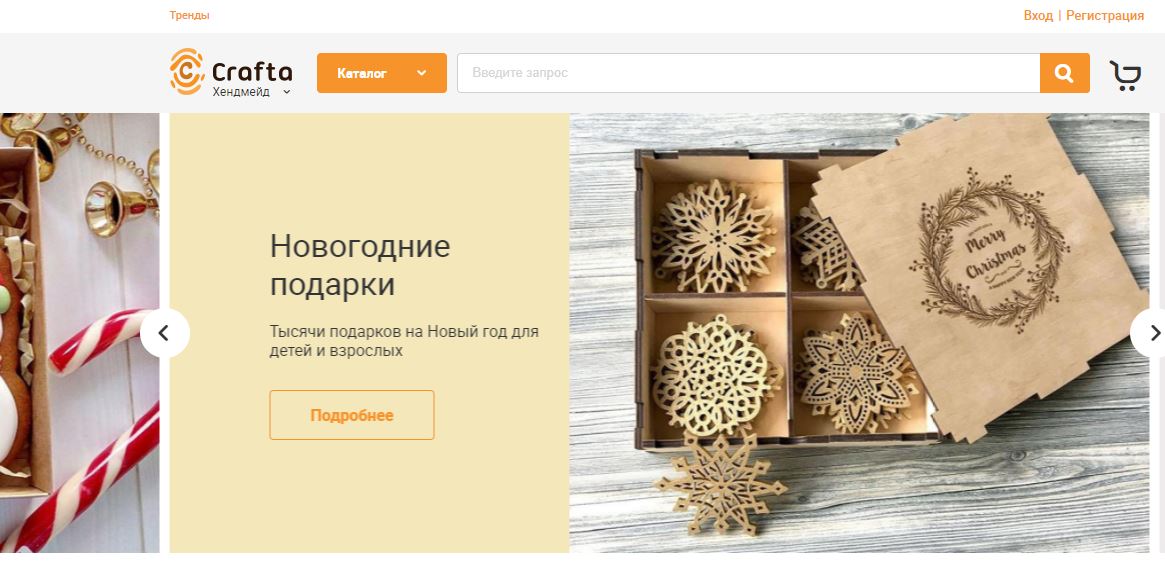Click the Новогодние подарки banner heading

coord(360,265)
